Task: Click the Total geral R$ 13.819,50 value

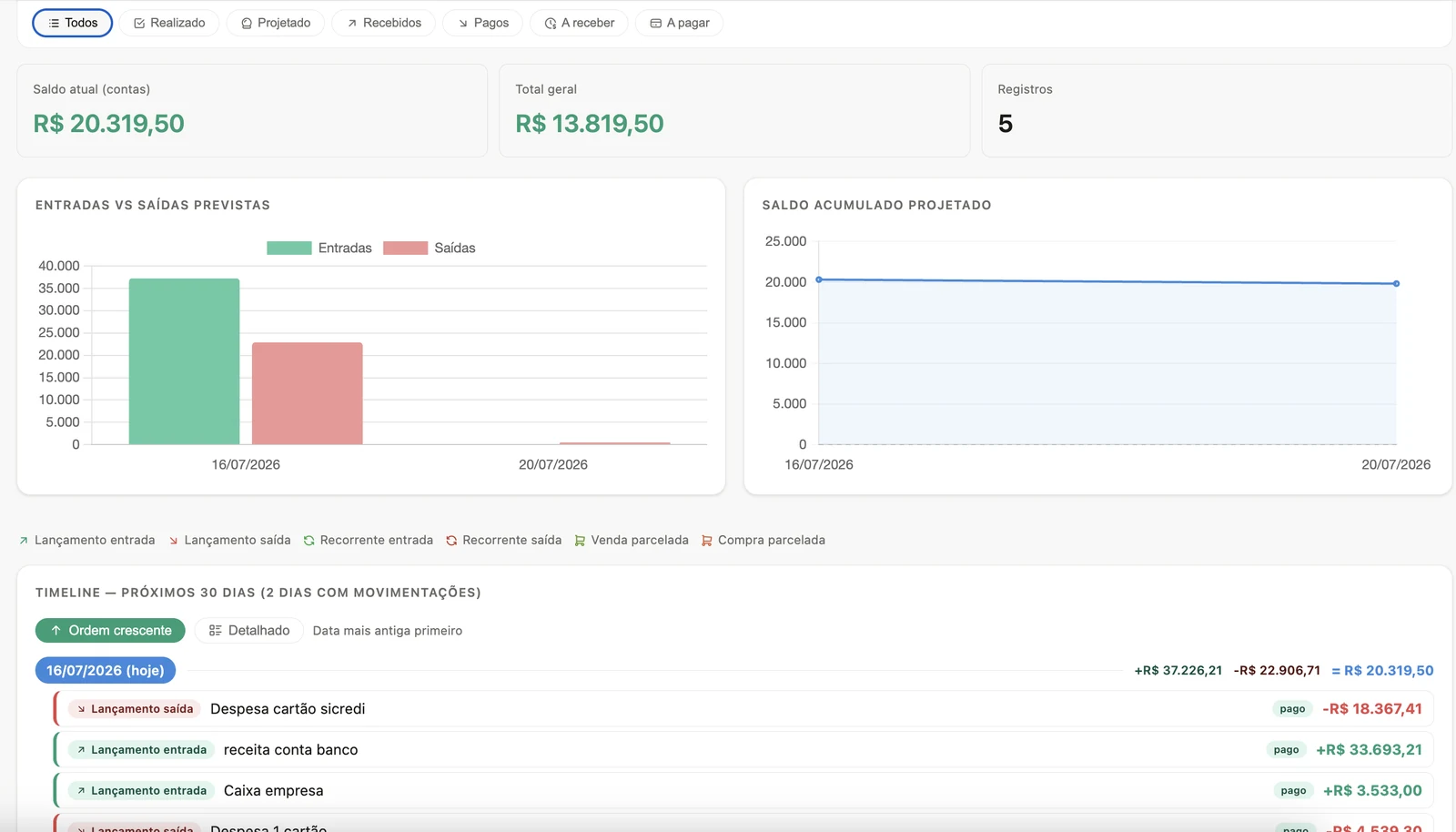Action: point(590,124)
